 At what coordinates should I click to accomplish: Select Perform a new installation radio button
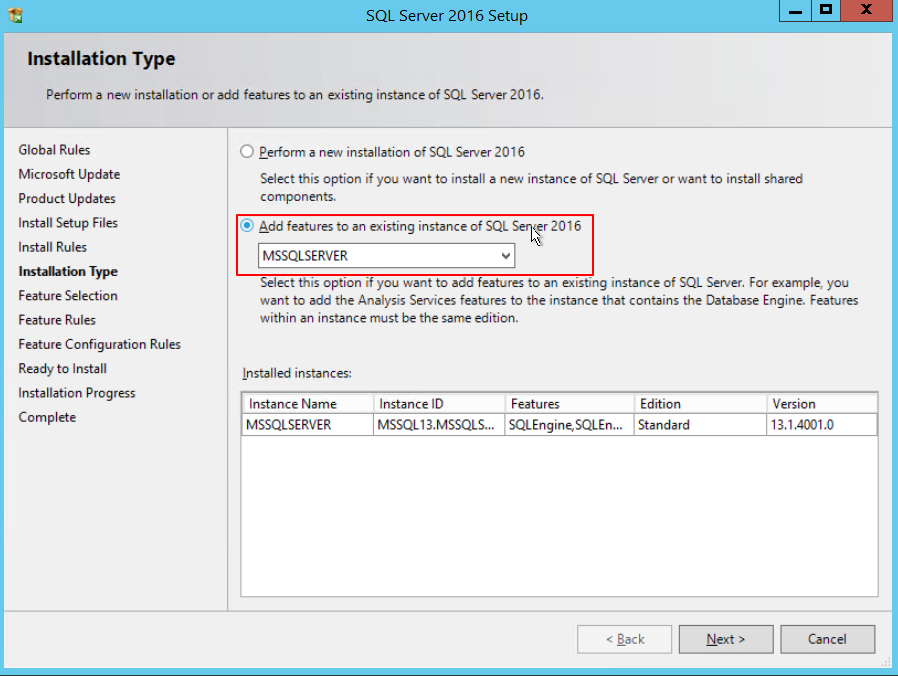247,152
